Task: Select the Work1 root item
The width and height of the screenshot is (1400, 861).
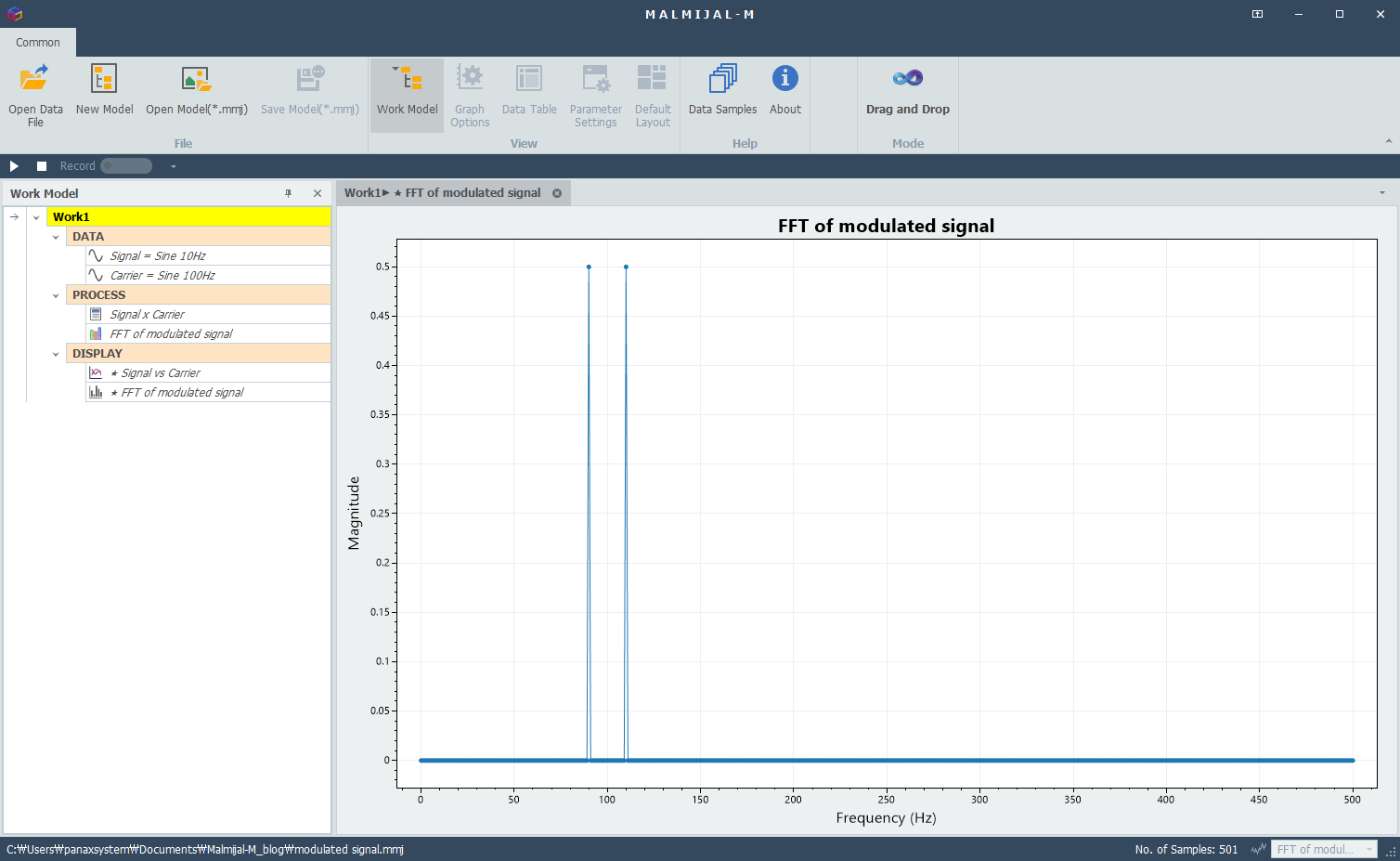Action: 188,216
